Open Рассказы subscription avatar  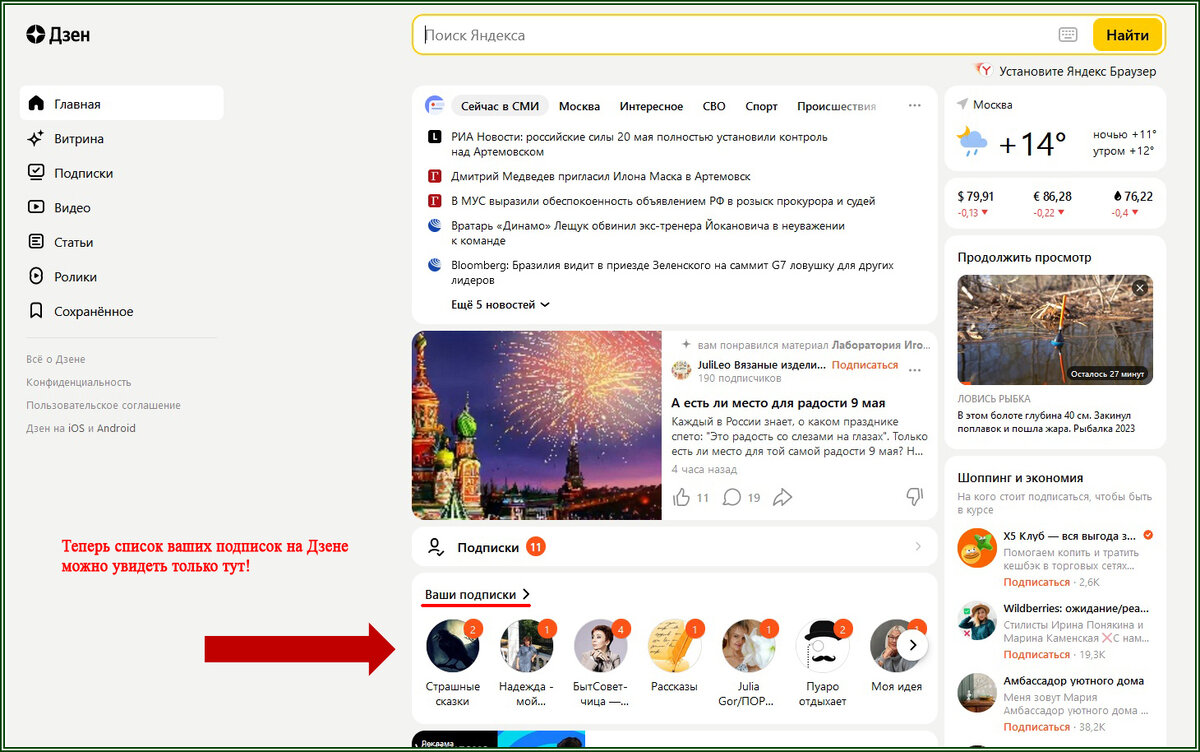click(x=674, y=645)
